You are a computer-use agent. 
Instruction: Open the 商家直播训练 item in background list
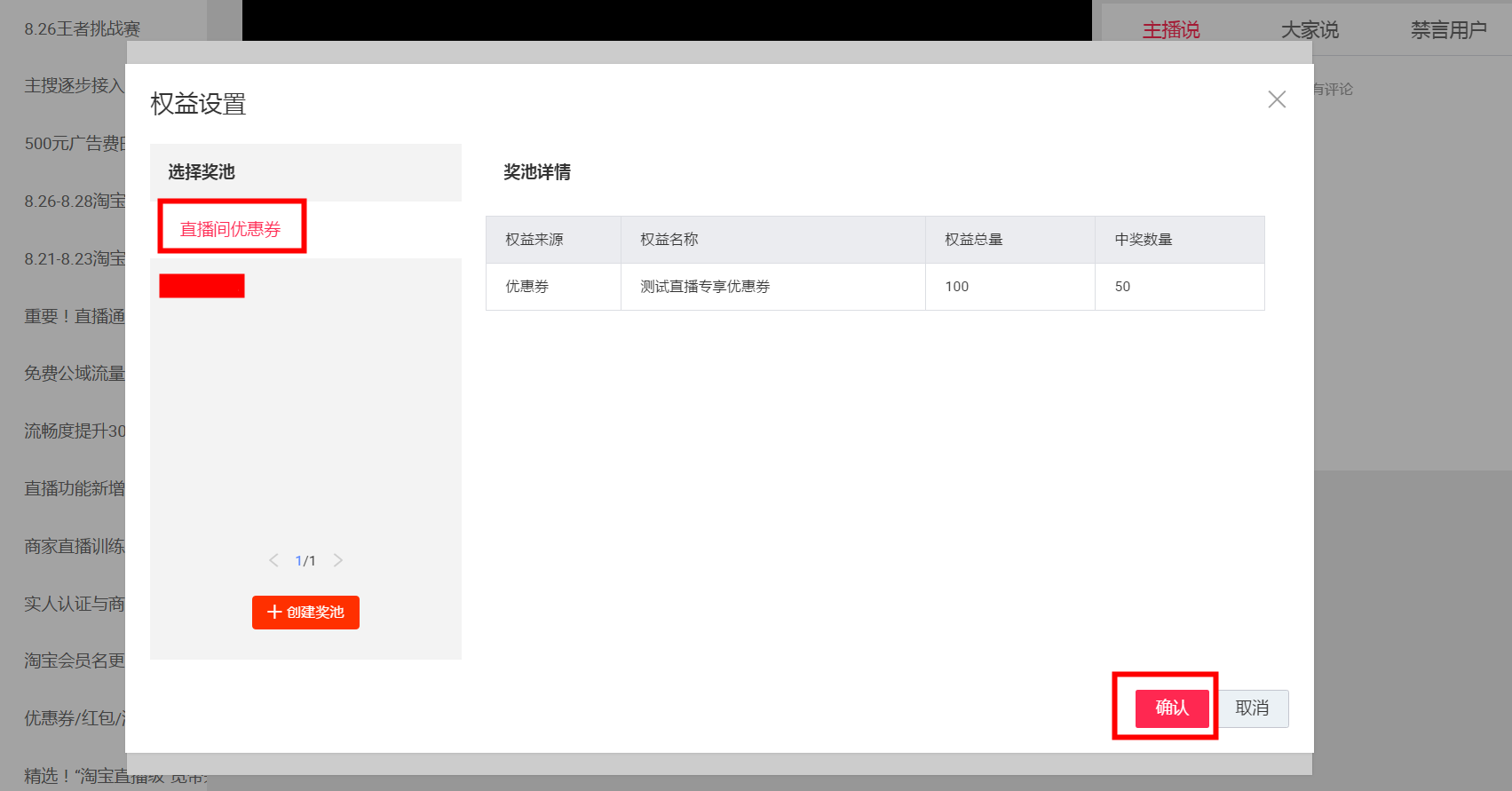[x=75, y=546]
